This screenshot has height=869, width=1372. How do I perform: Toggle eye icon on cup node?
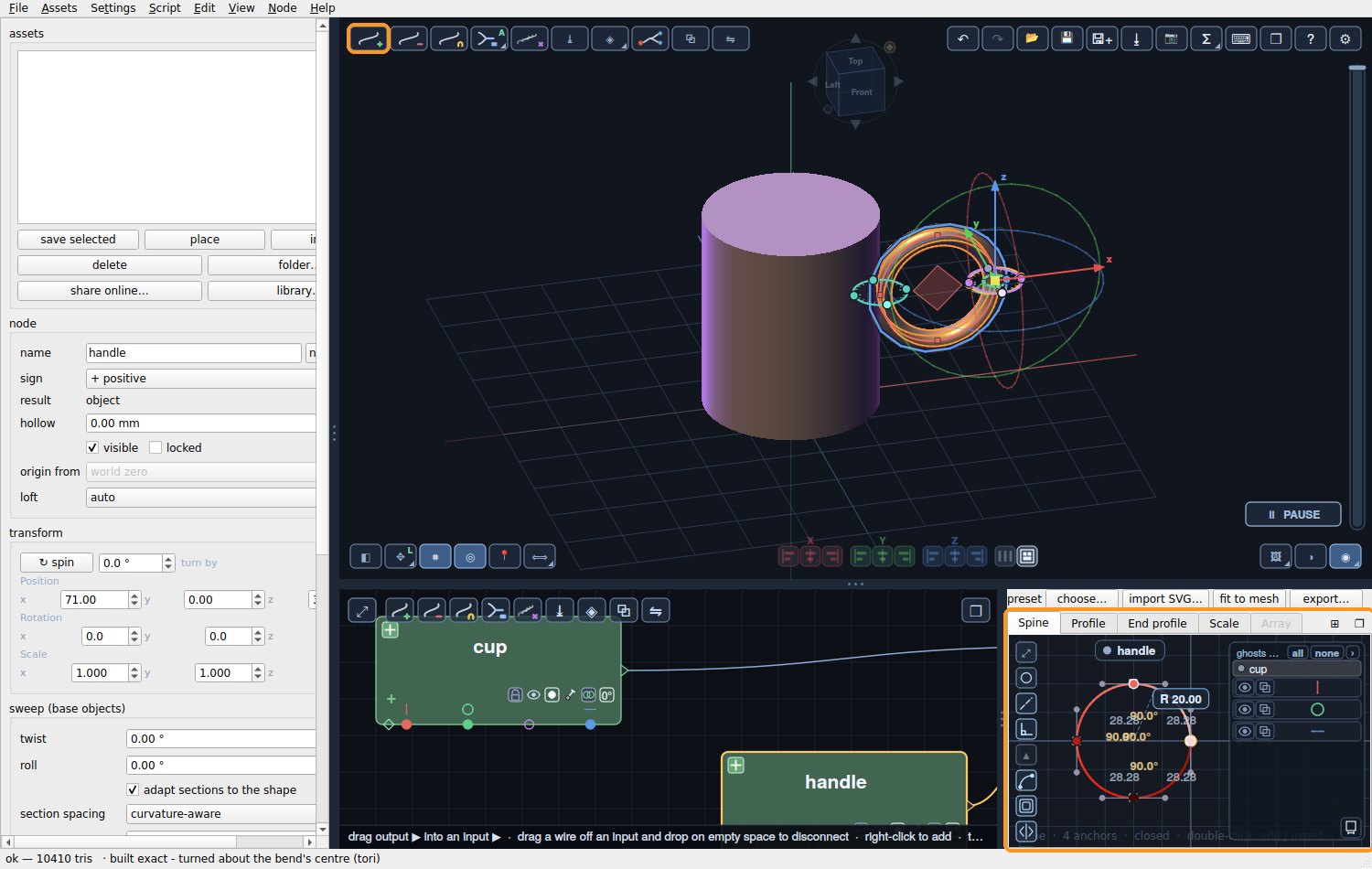(x=533, y=695)
